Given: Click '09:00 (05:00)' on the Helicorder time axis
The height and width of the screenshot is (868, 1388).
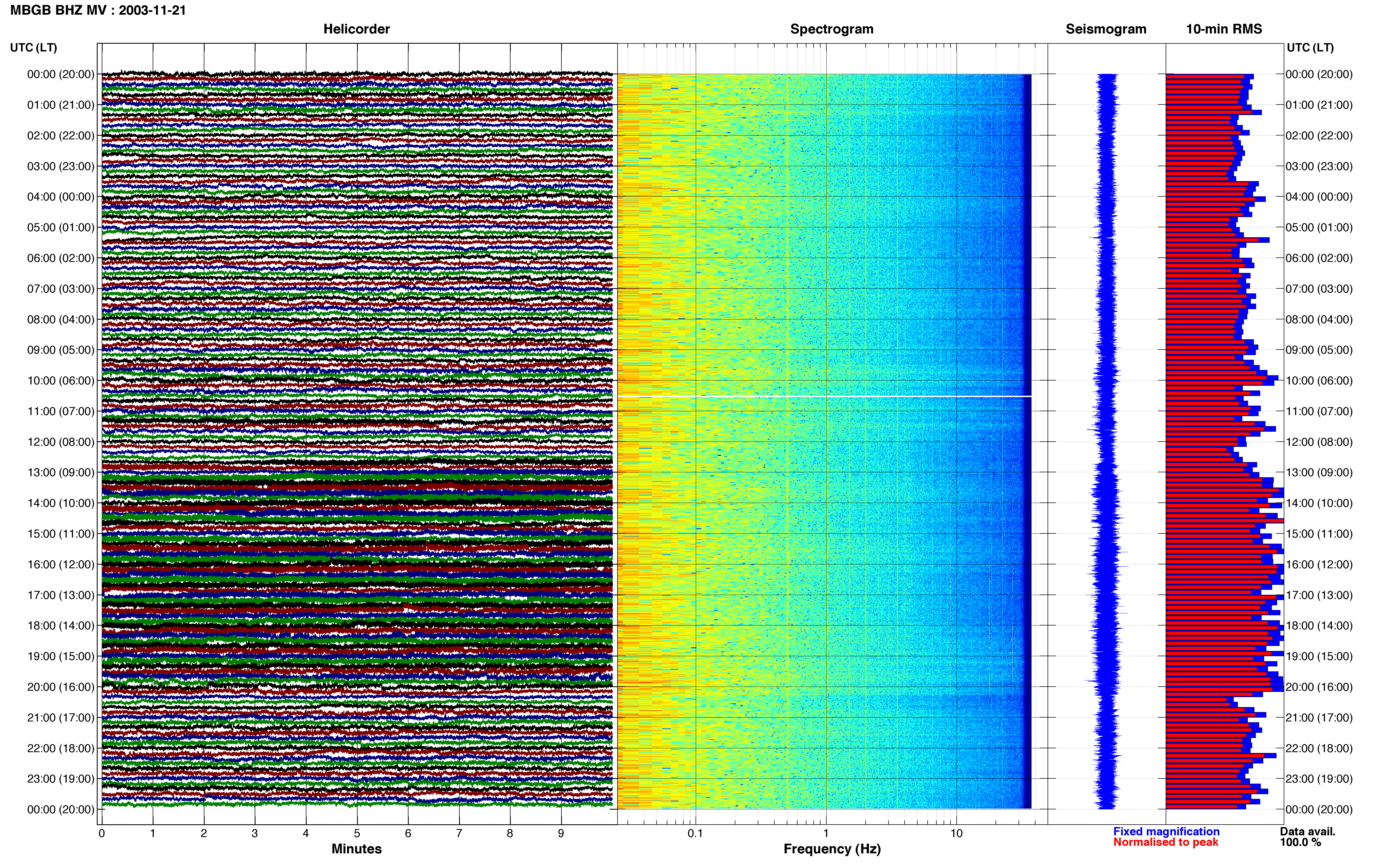Looking at the screenshot, I should pos(61,350).
